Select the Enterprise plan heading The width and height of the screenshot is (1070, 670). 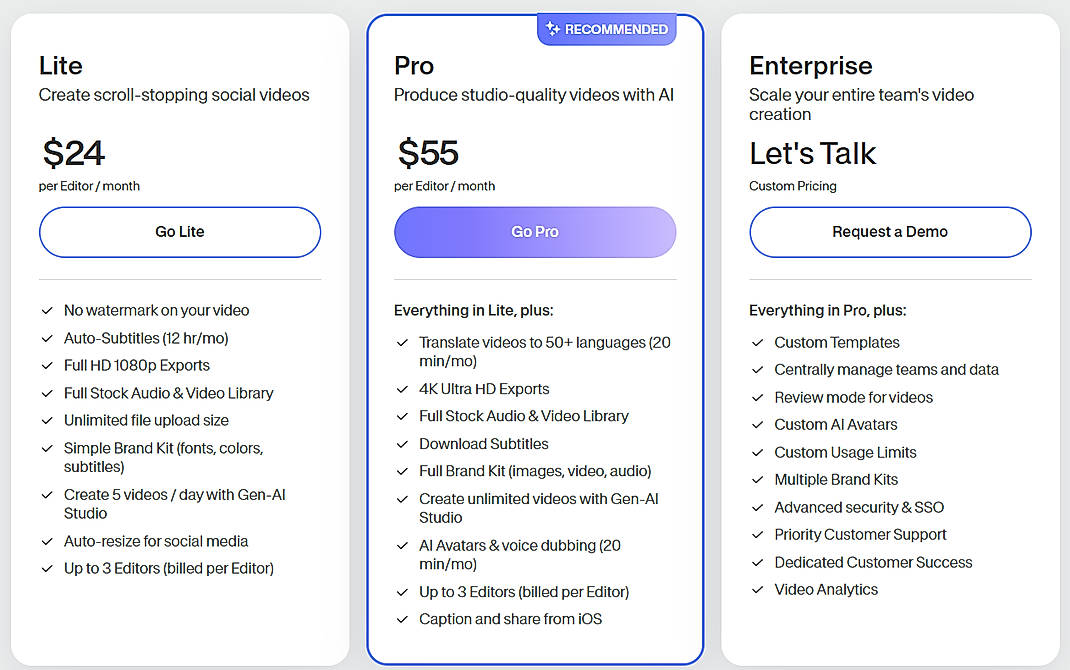click(810, 65)
